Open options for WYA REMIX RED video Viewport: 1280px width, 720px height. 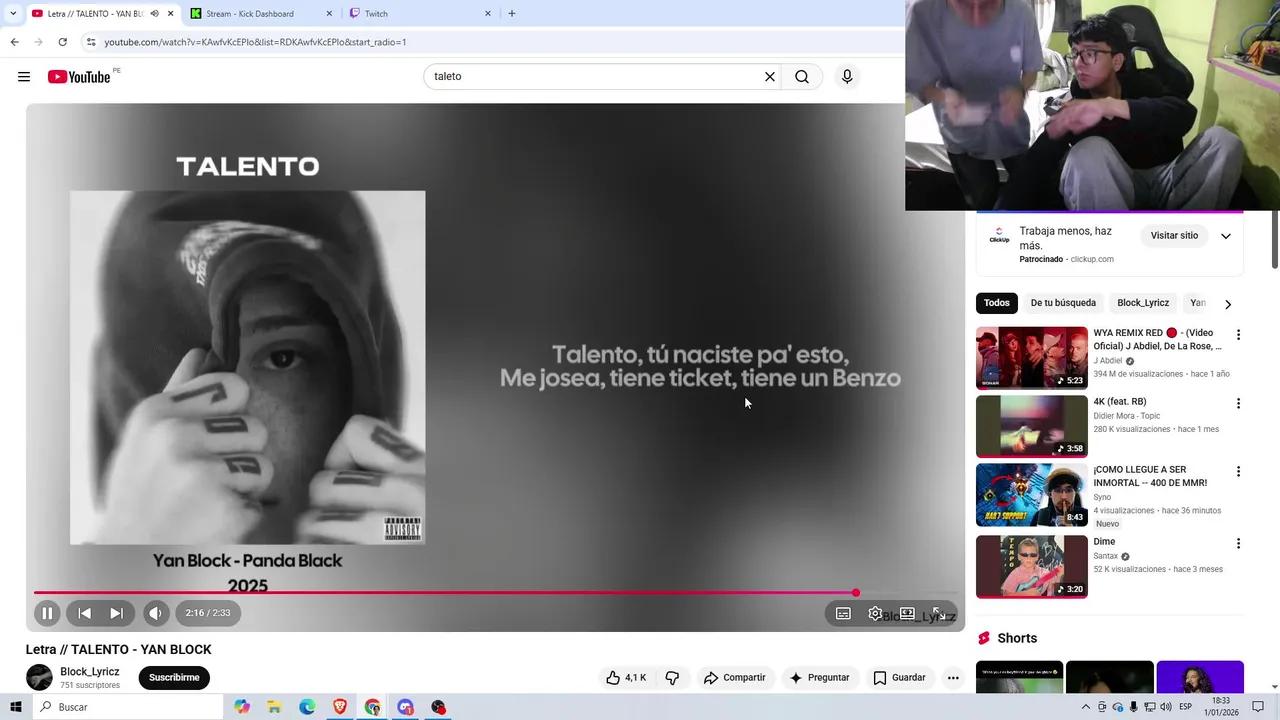tap(1238, 335)
